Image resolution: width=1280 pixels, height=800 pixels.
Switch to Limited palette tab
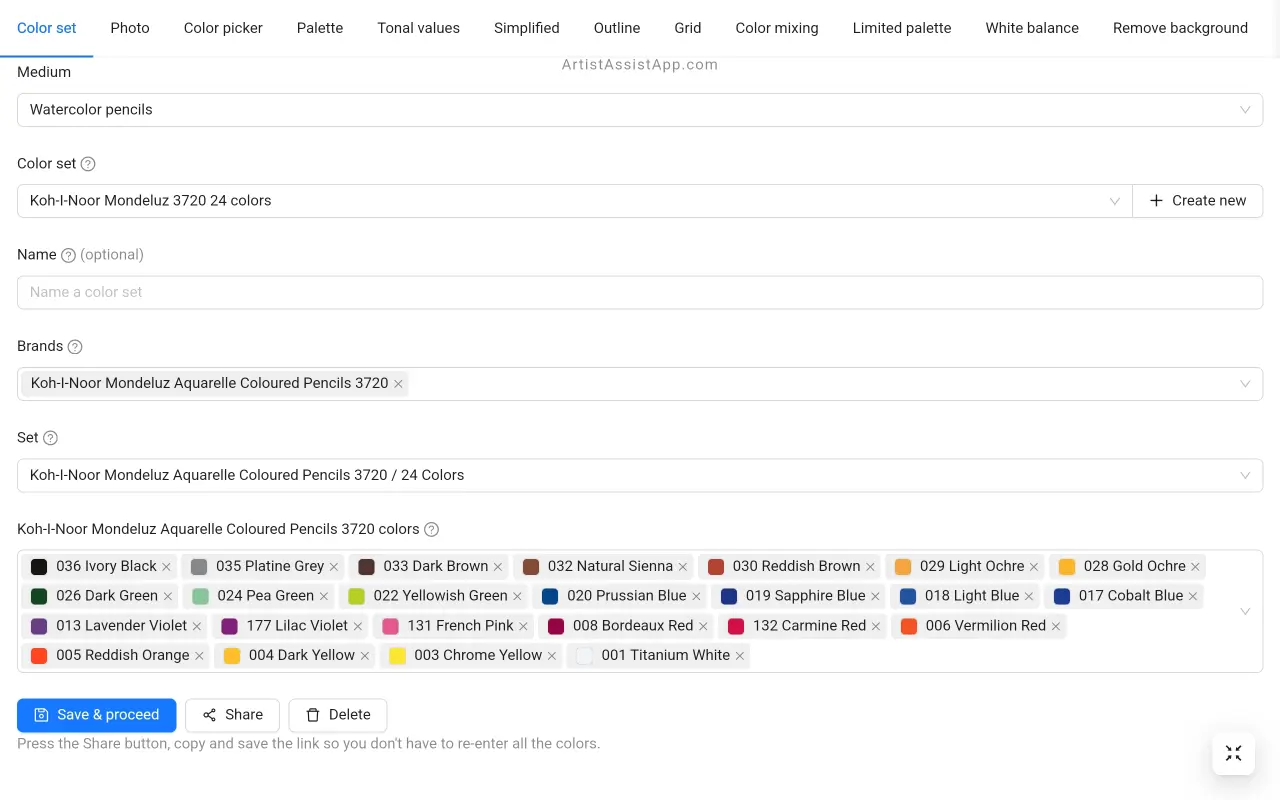pos(902,28)
